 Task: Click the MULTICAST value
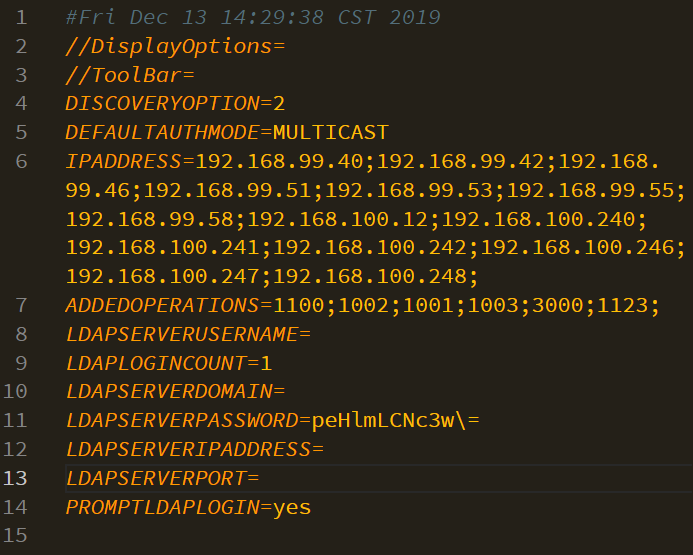(x=330, y=132)
